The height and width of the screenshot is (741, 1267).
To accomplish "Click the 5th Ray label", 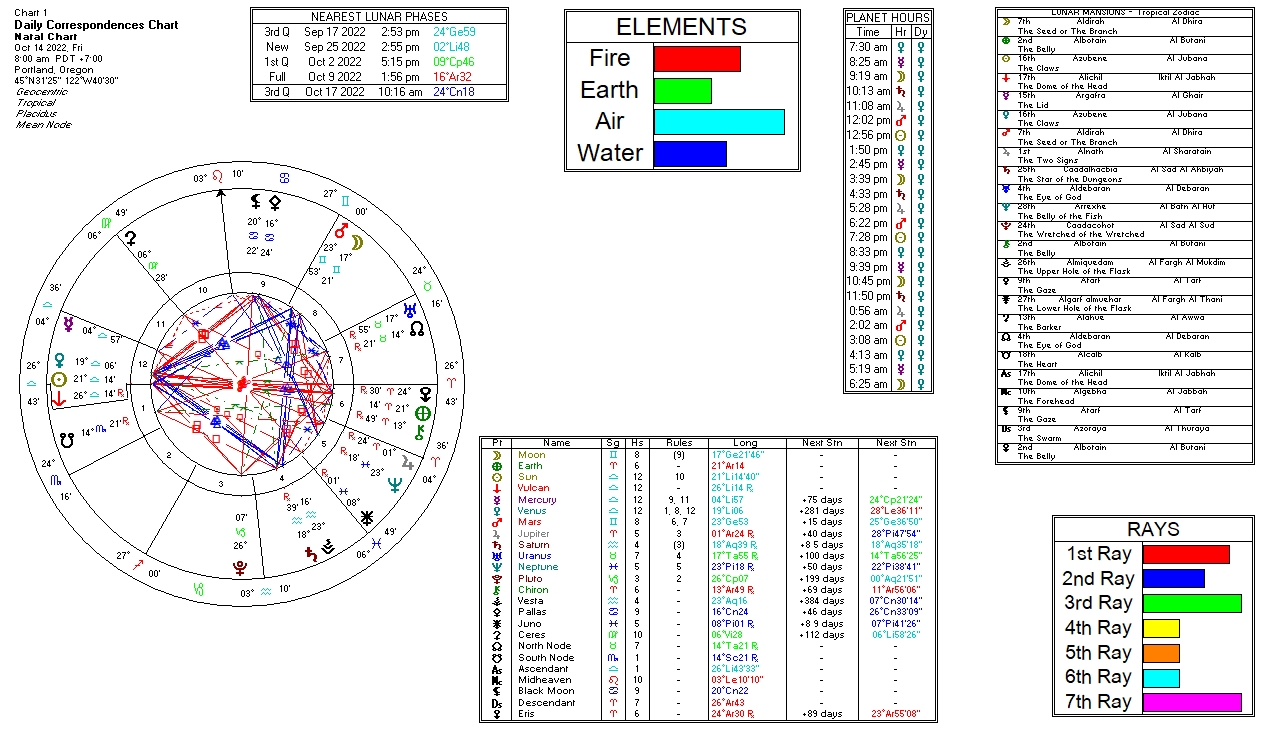I will point(1097,653).
